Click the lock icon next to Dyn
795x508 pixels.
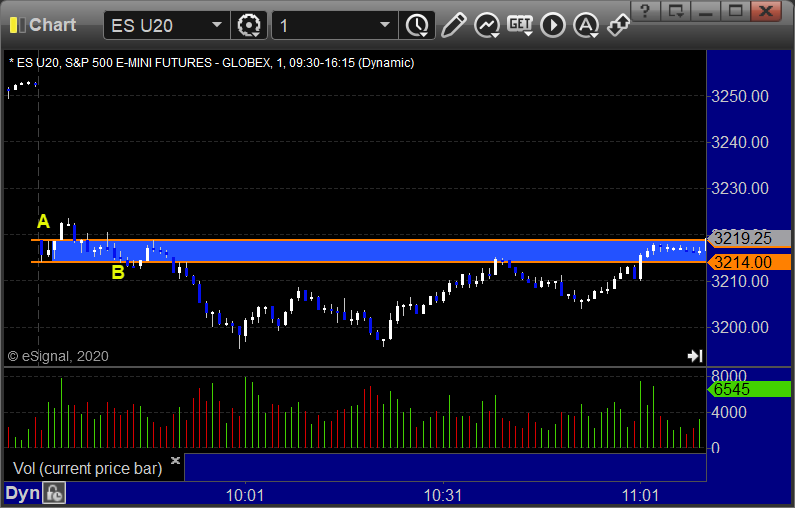(x=54, y=493)
